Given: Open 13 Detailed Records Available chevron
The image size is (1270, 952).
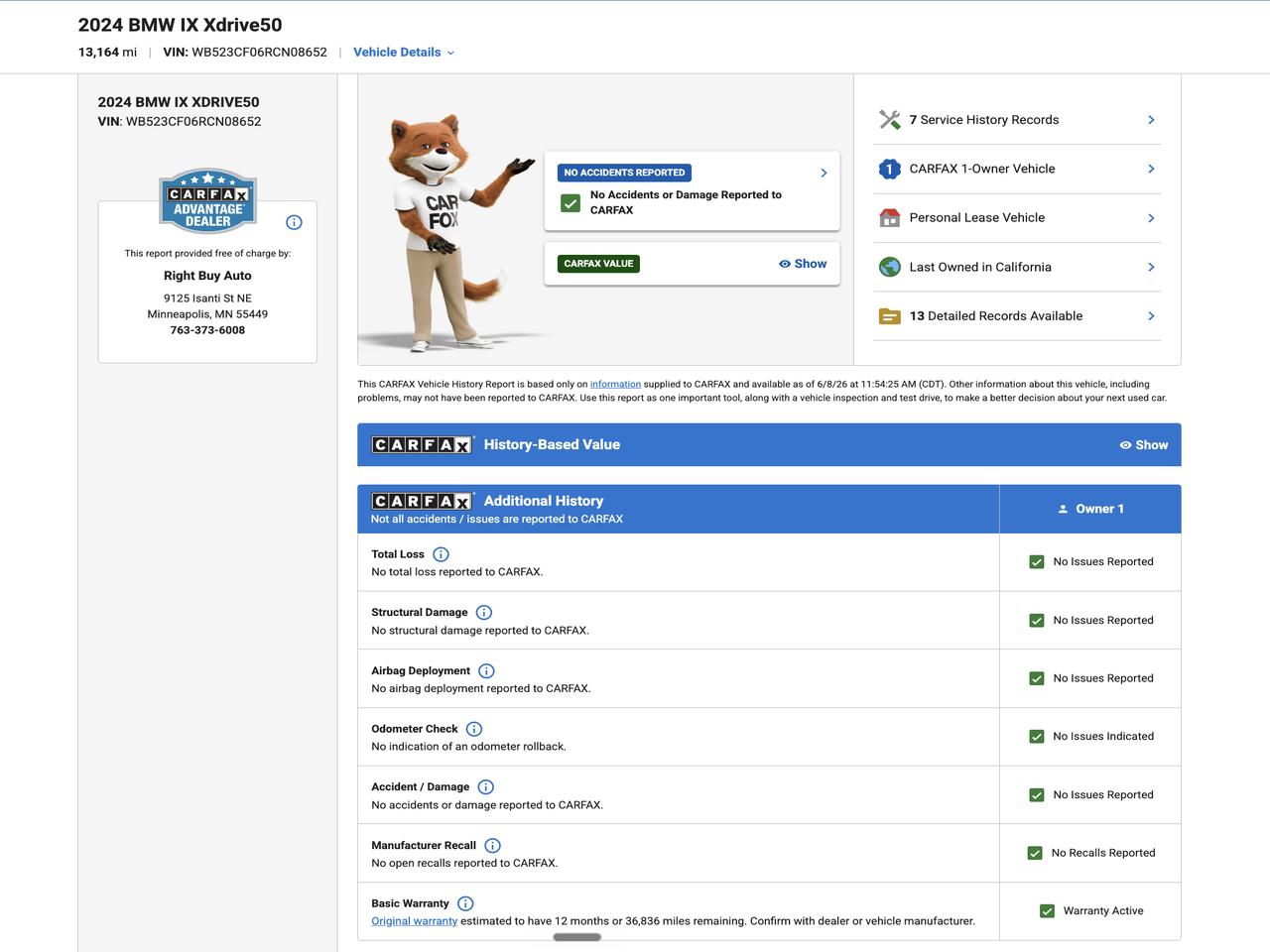Looking at the screenshot, I should [1151, 316].
